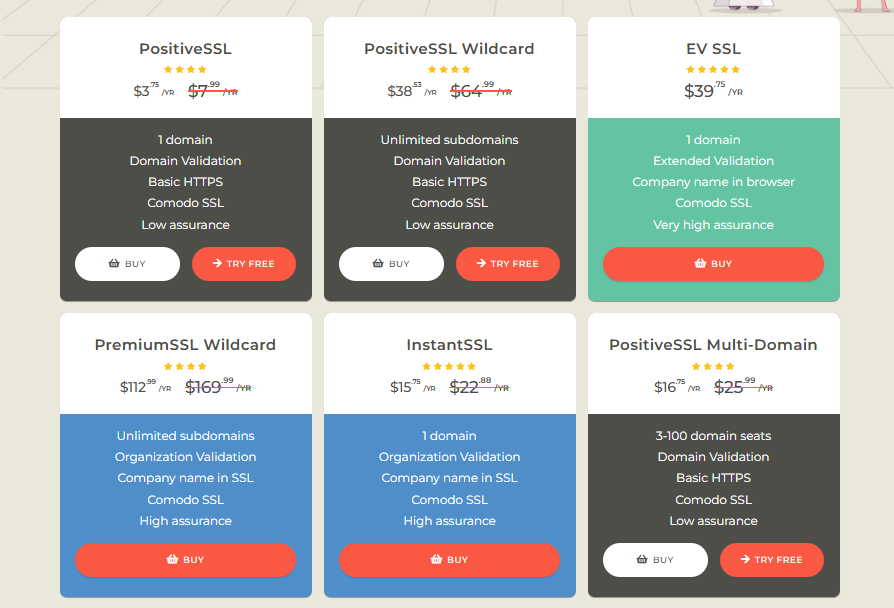Screen dimensions: 894x608
Task: Open the PositiveSSL Wildcard product title
Action: 449,49
